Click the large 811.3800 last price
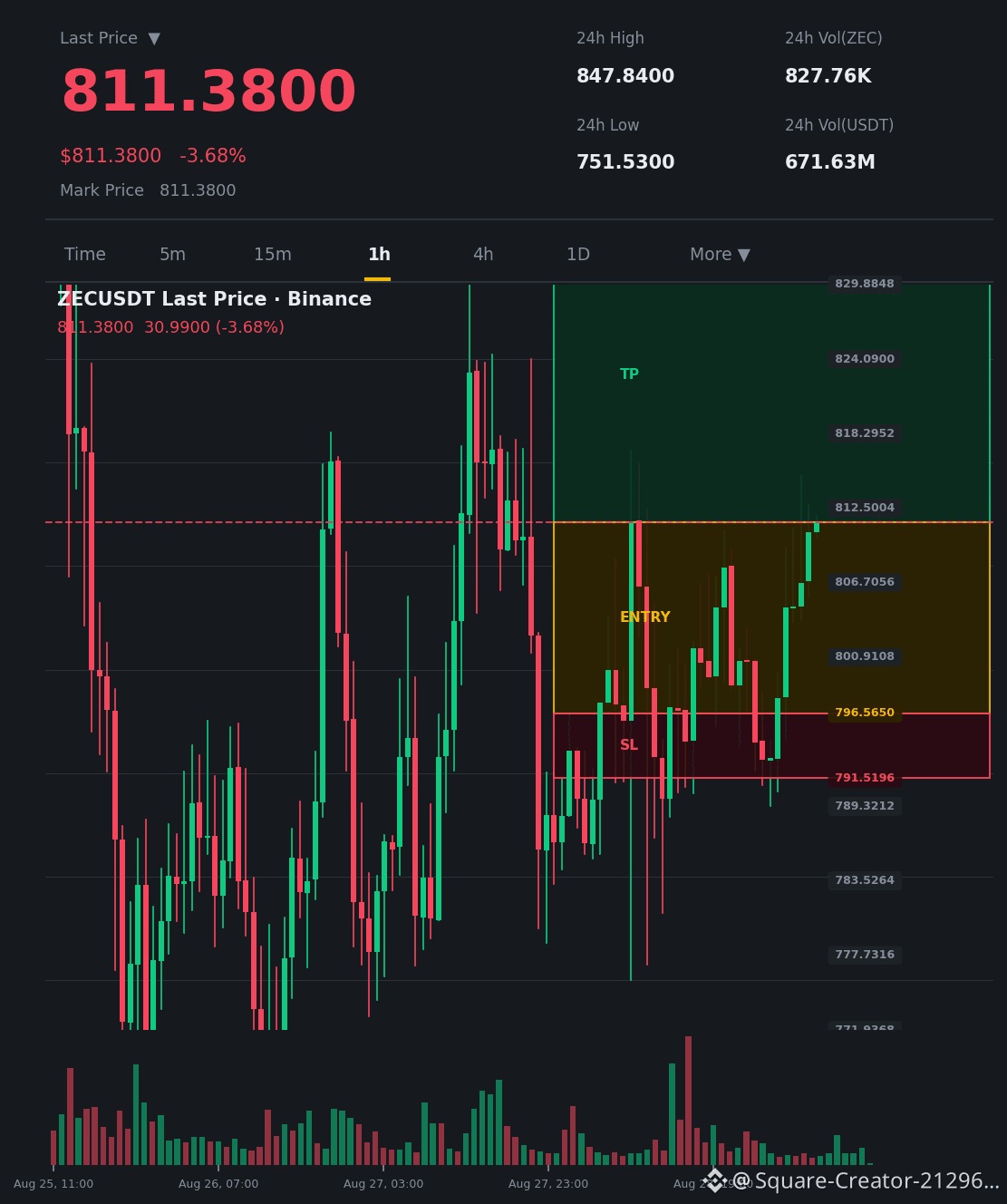Image resolution: width=1007 pixels, height=1204 pixels. [x=208, y=92]
